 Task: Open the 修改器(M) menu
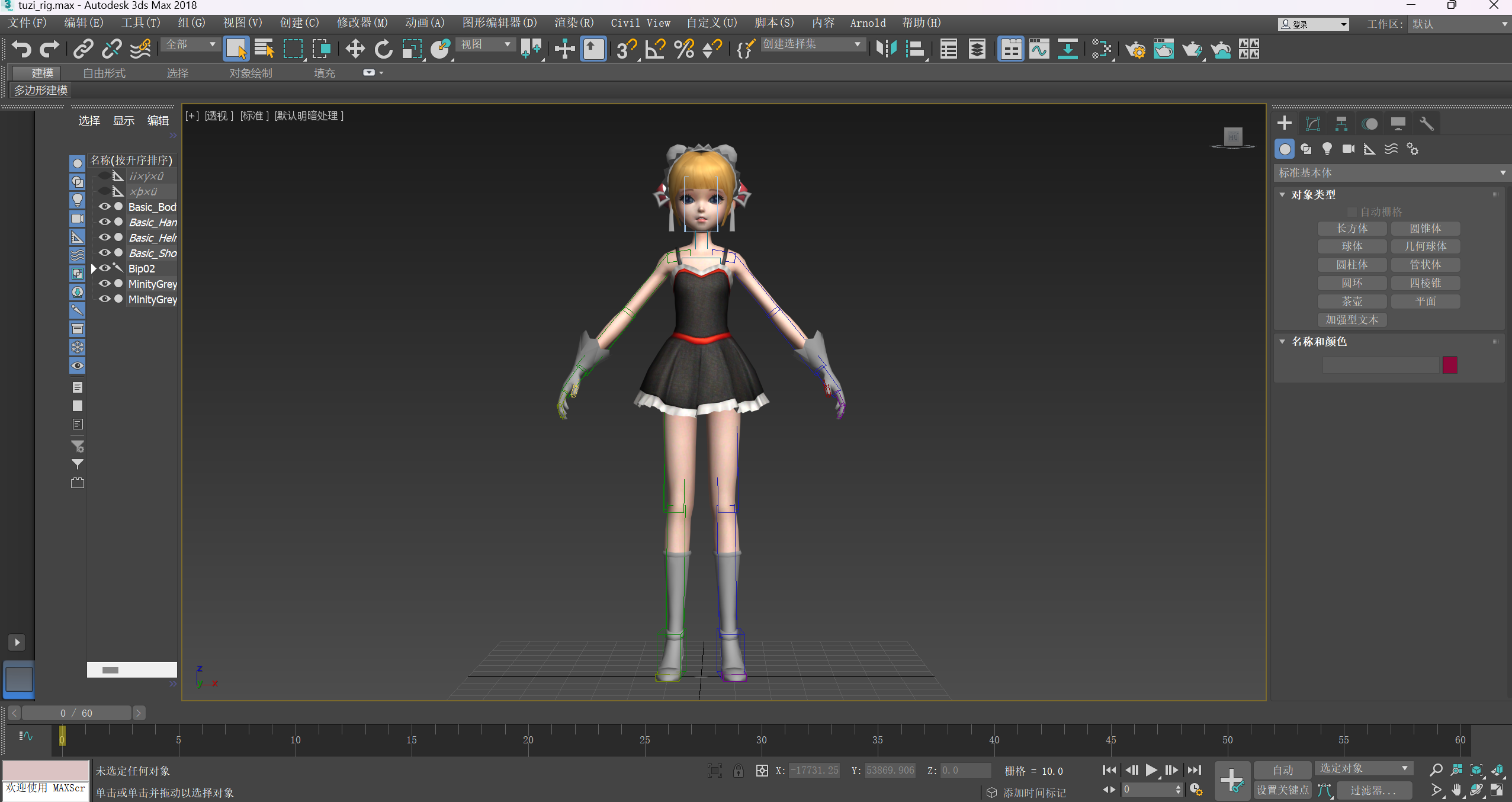pyautogui.click(x=362, y=23)
